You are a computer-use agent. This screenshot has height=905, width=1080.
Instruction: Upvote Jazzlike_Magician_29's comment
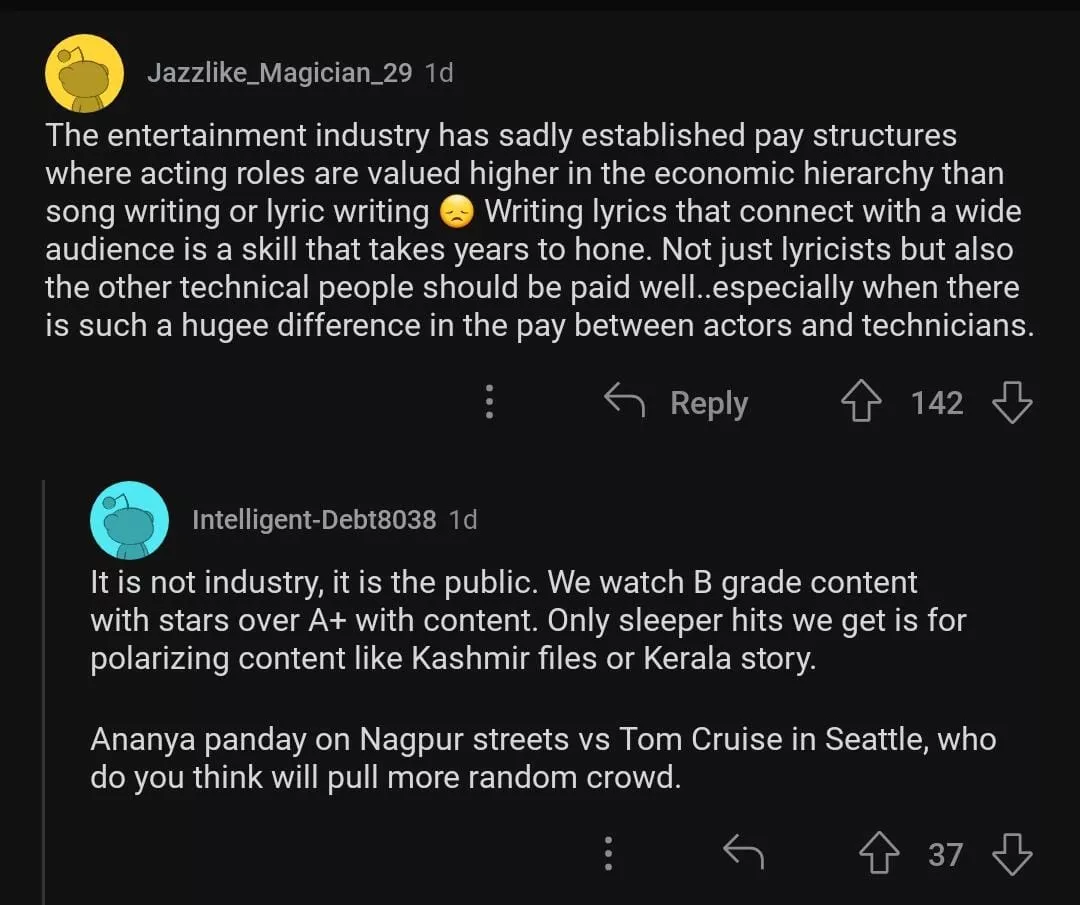pyautogui.click(x=861, y=403)
